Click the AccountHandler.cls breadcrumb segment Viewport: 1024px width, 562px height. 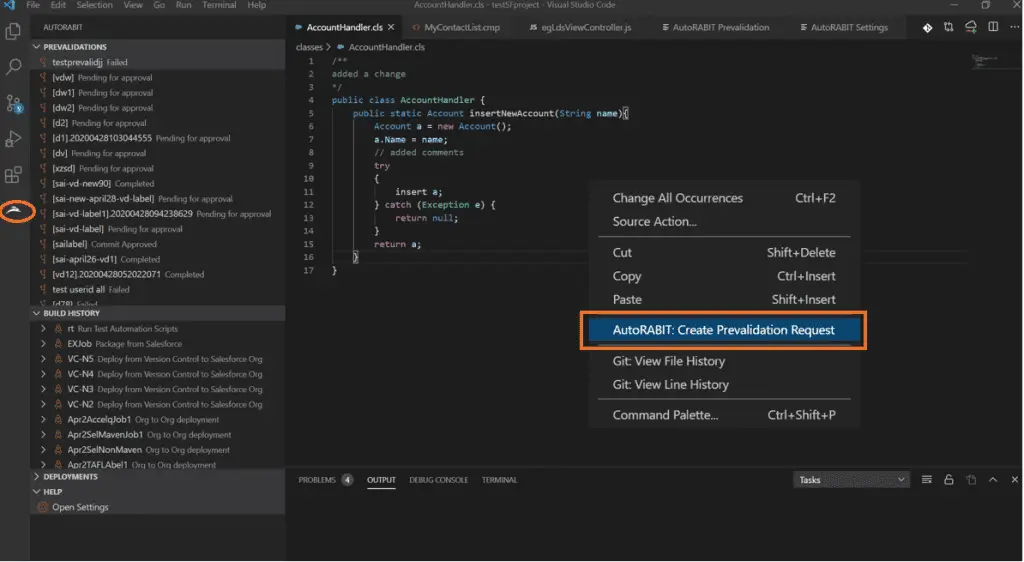[x=387, y=47]
